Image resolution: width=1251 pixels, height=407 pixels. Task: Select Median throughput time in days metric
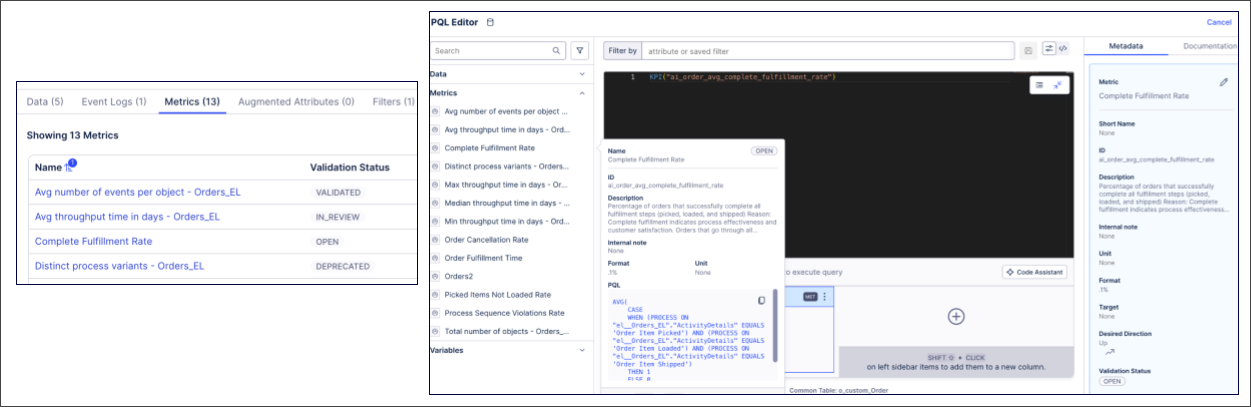pos(507,203)
